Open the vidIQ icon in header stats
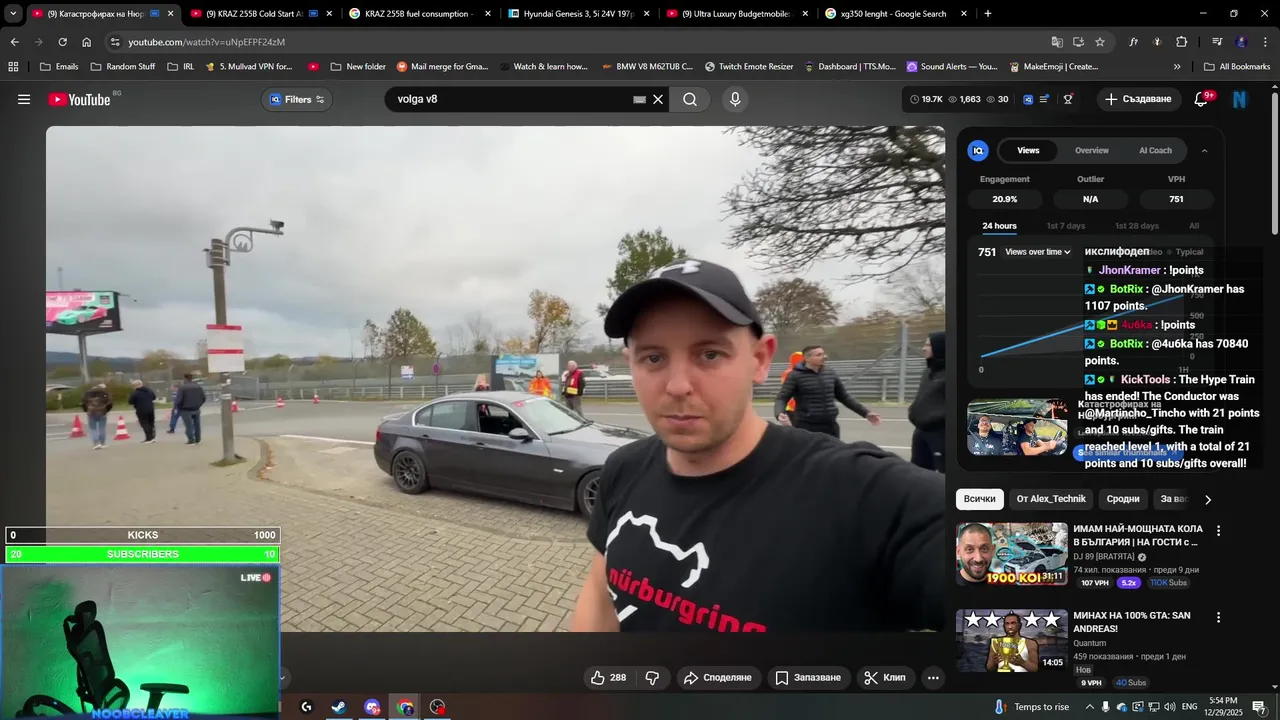 pyautogui.click(x=1027, y=99)
